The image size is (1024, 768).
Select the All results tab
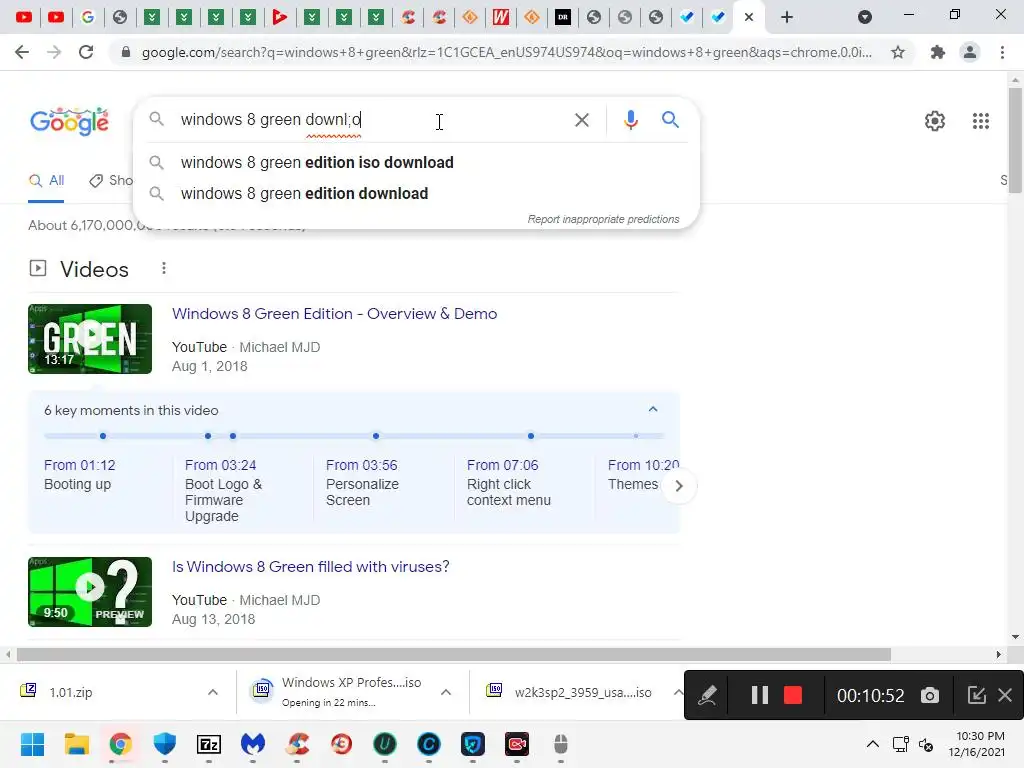46,181
